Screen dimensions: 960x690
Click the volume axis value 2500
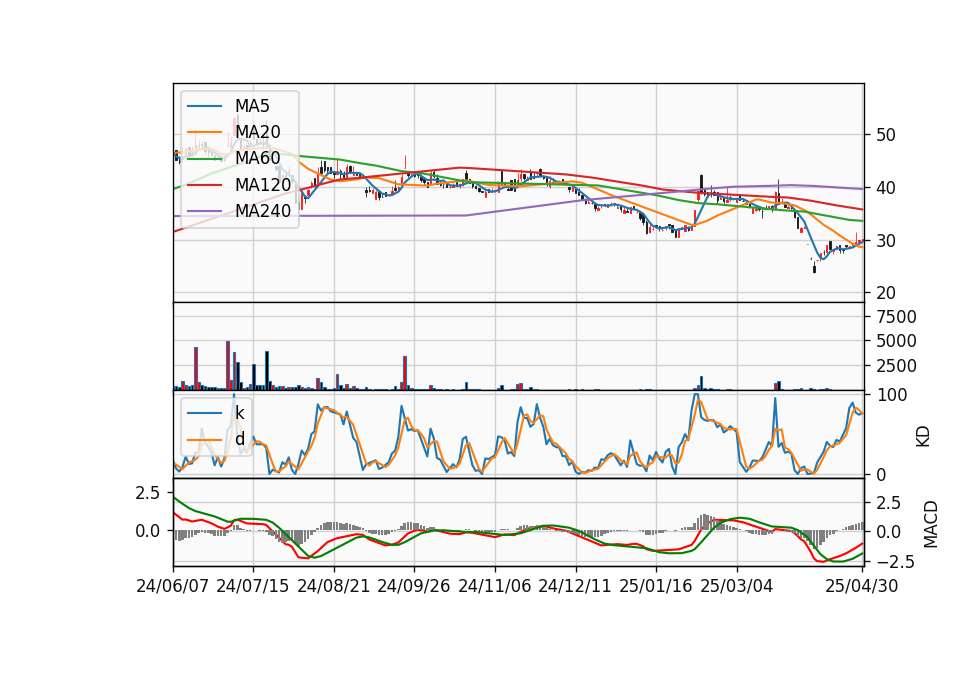coord(896,366)
